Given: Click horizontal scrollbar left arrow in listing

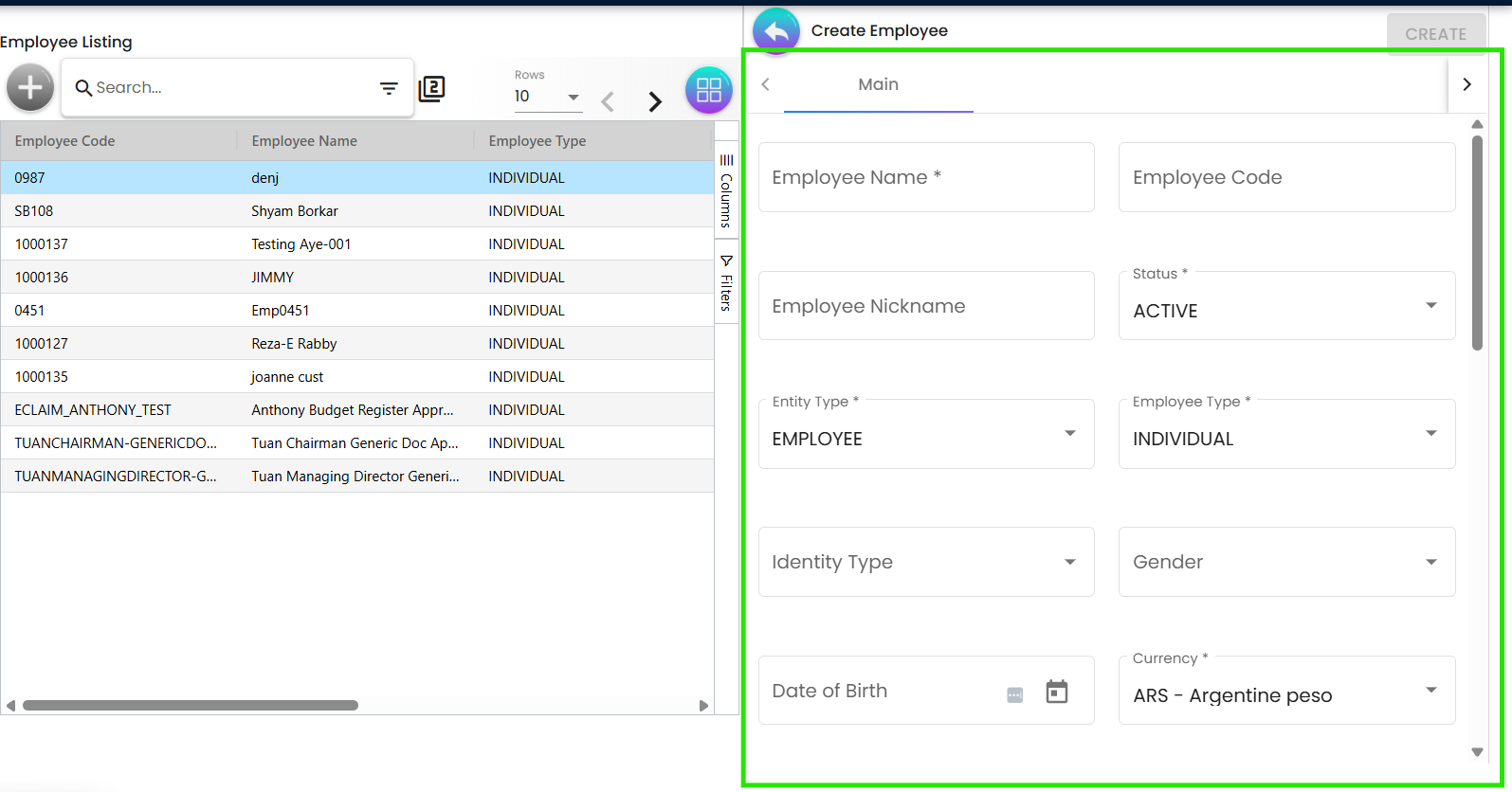Looking at the screenshot, I should (10, 706).
